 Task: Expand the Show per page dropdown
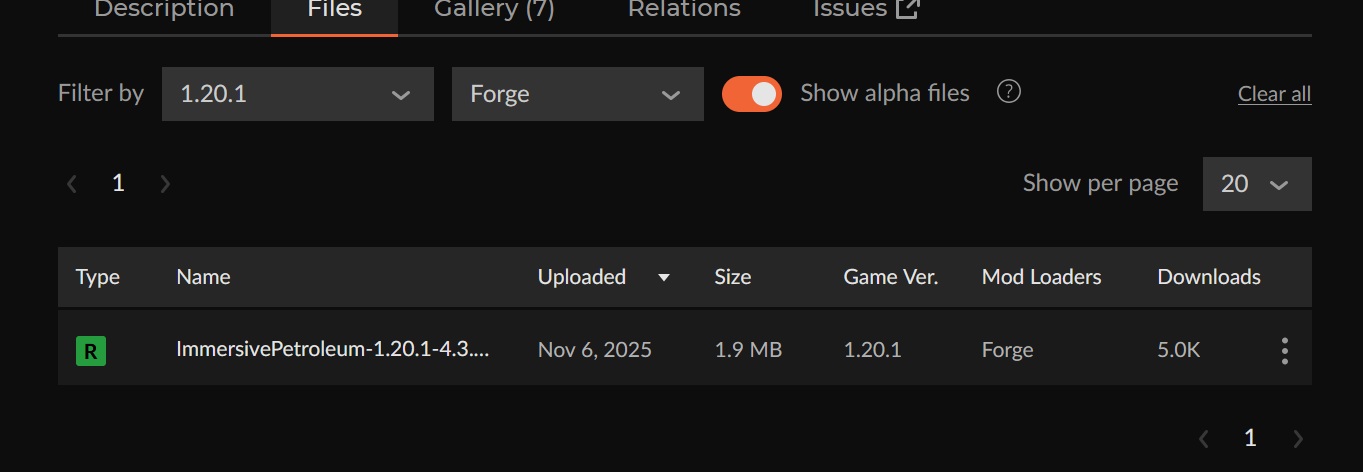[1256, 184]
